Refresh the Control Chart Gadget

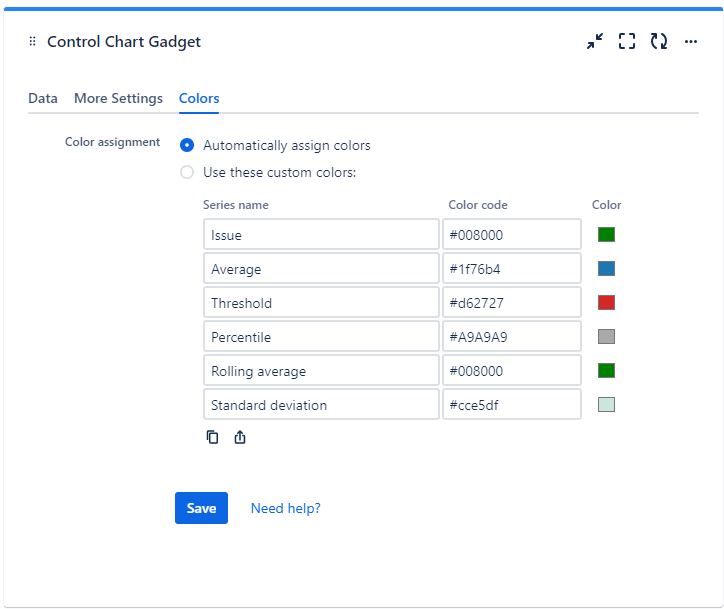pos(659,41)
